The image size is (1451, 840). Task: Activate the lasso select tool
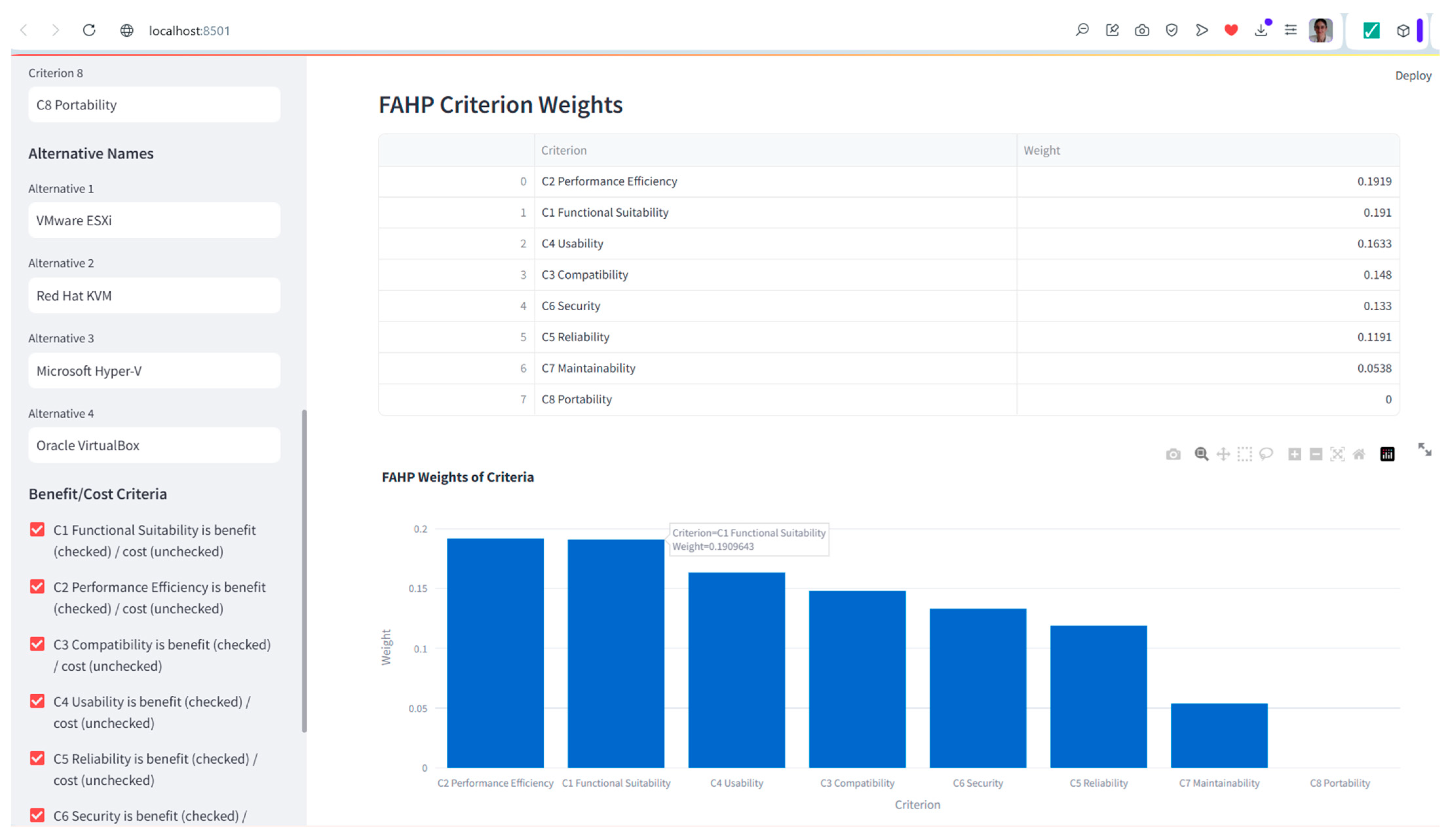click(1266, 454)
